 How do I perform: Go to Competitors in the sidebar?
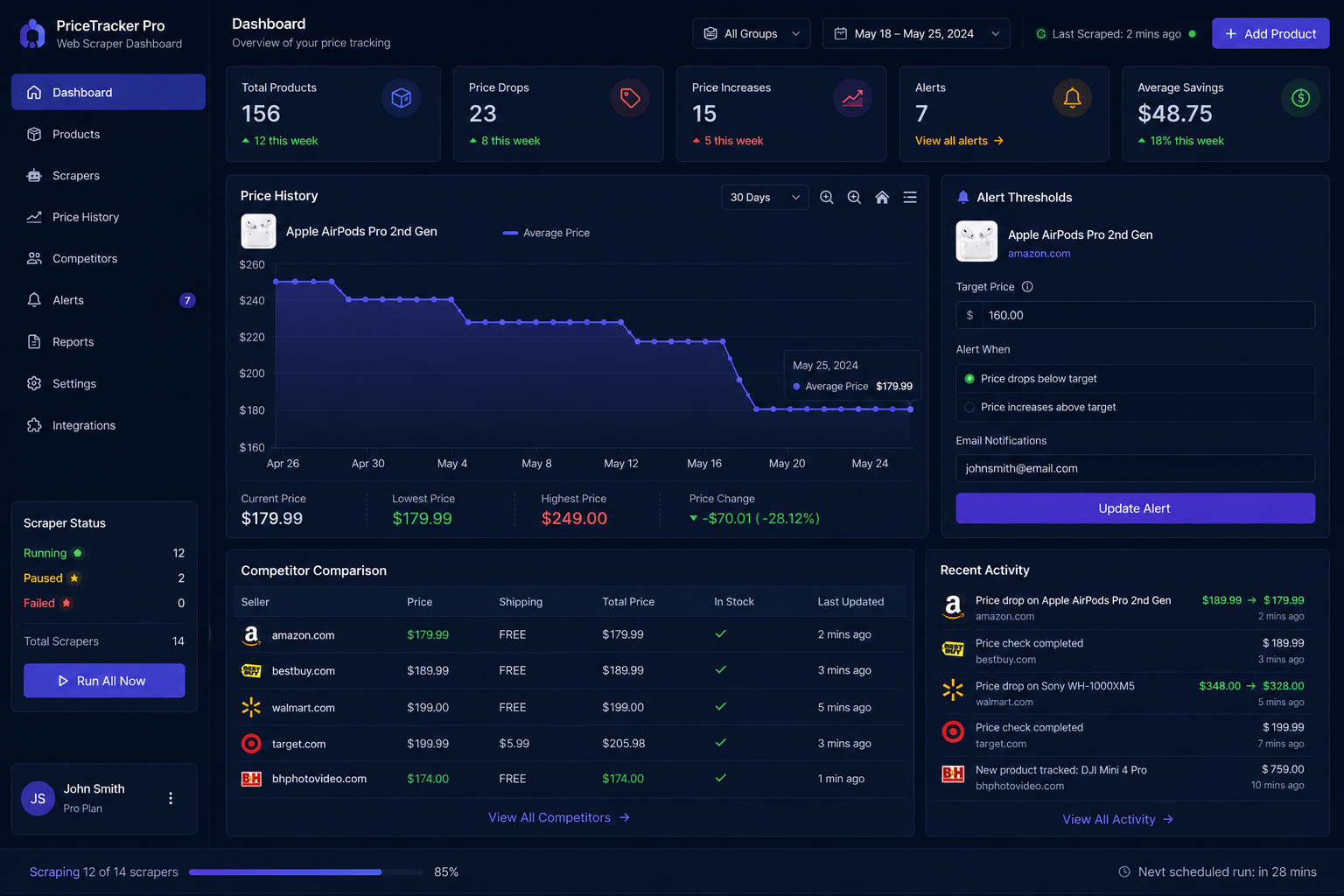[108, 259]
